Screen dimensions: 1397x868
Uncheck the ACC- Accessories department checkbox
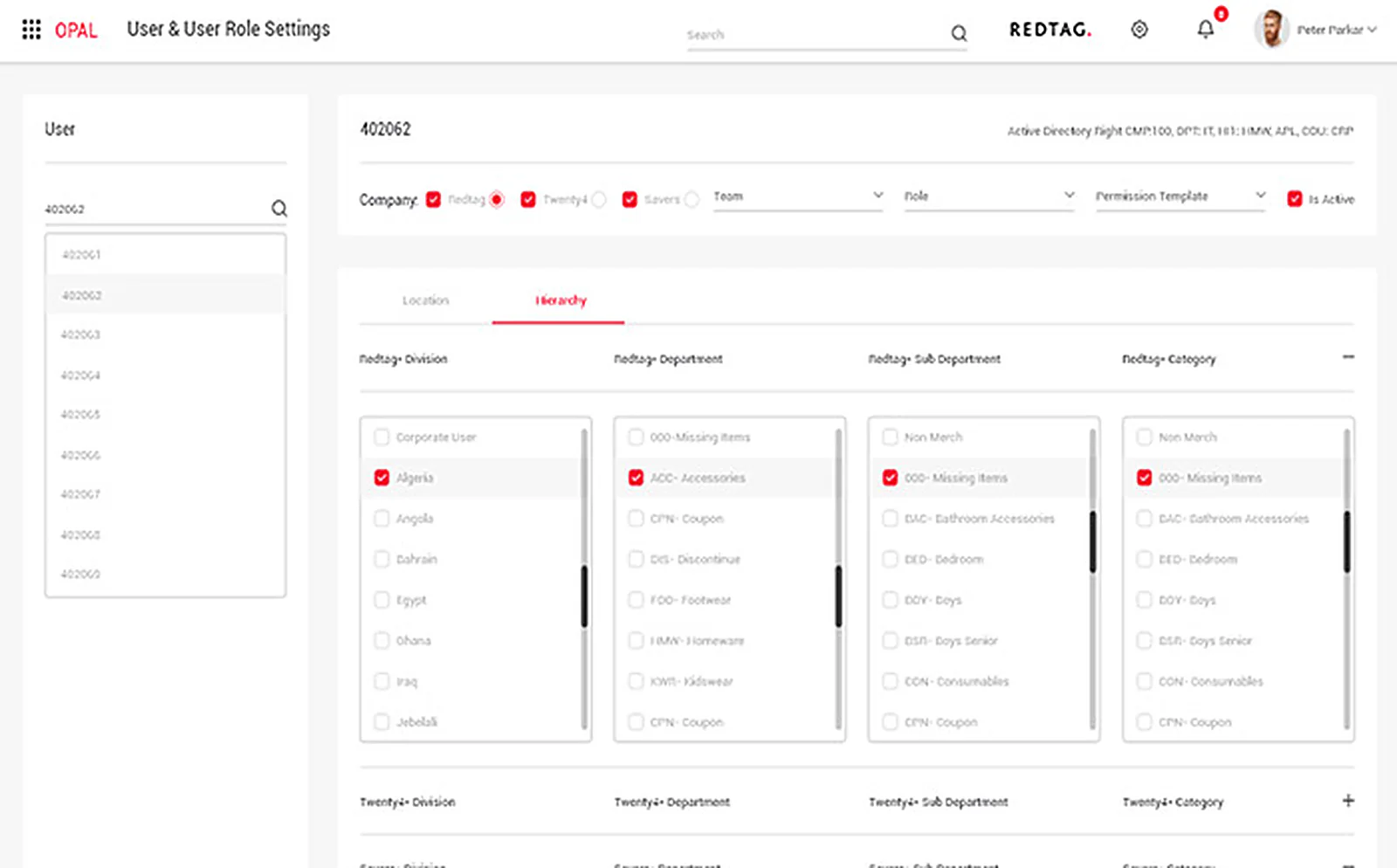pyautogui.click(x=636, y=478)
